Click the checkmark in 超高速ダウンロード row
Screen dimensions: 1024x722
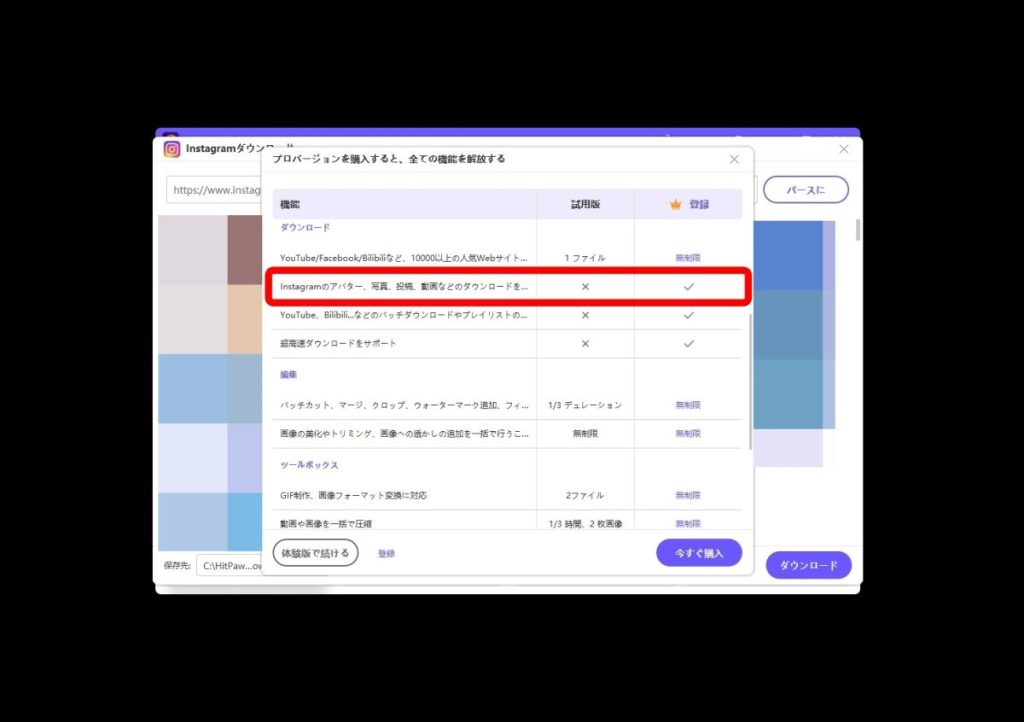[x=688, y=343]
